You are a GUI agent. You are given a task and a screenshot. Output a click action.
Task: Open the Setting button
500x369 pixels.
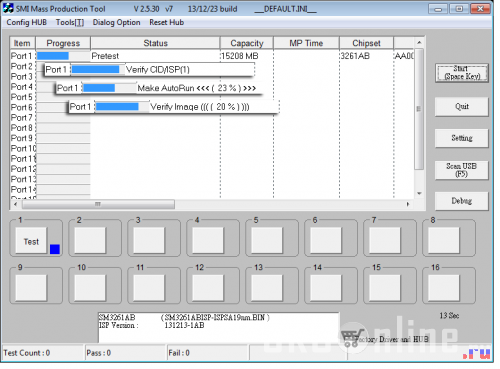[462, 138]
